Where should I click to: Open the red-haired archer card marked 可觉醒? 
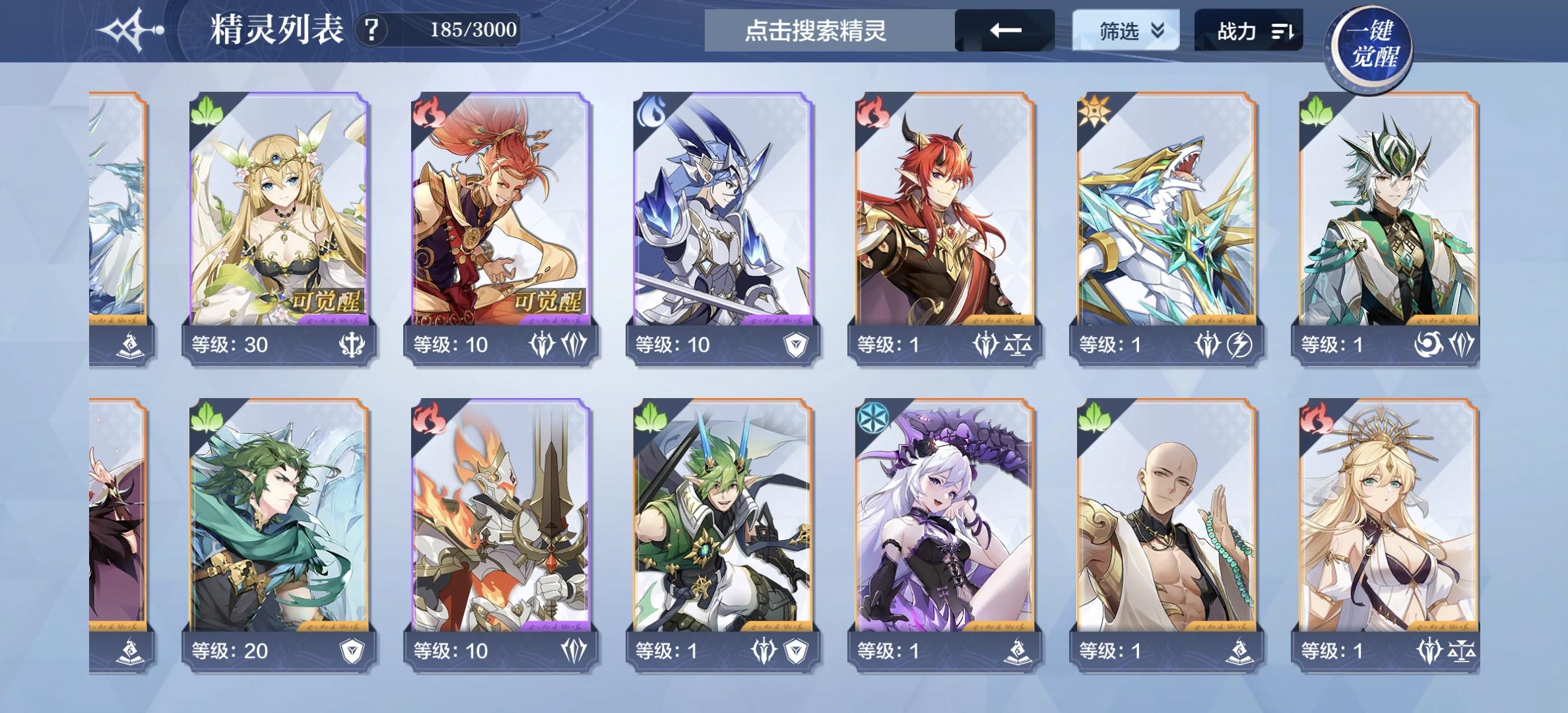point(501,228)
